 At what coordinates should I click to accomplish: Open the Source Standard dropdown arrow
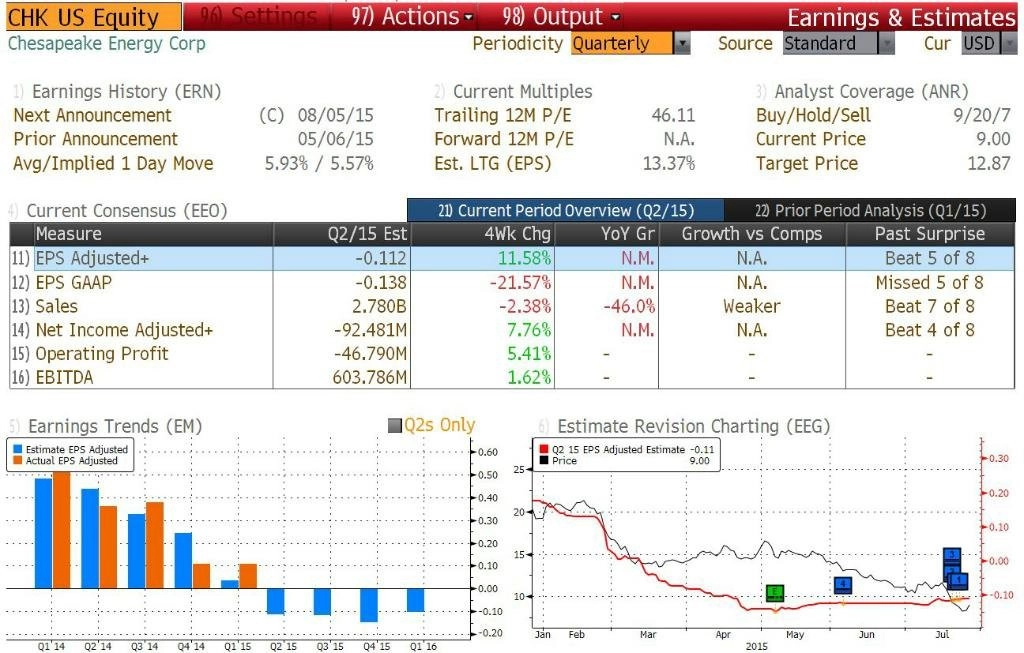[x=886, y=44]
